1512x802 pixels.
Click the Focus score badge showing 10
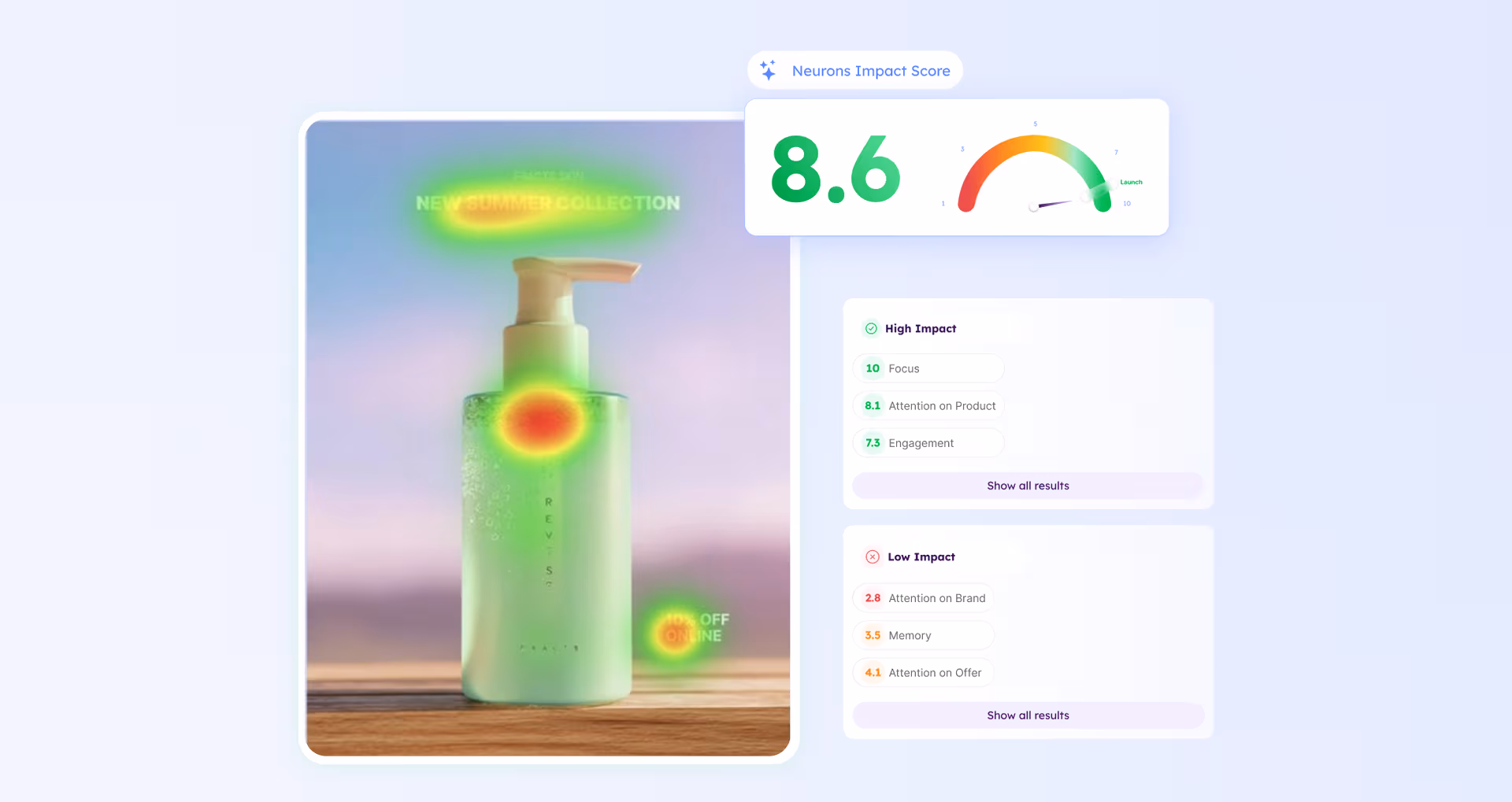(x=873, y=368)
